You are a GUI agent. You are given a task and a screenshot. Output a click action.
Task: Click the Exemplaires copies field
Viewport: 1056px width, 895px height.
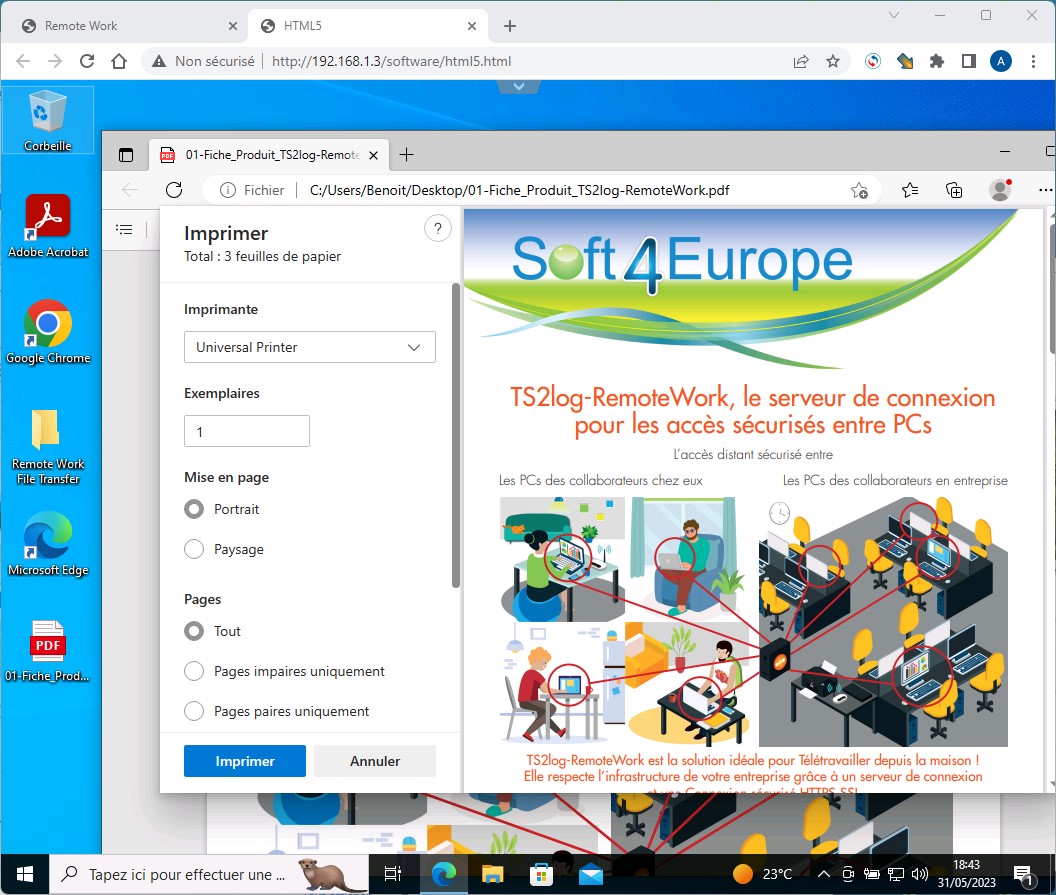coord(246,431)
